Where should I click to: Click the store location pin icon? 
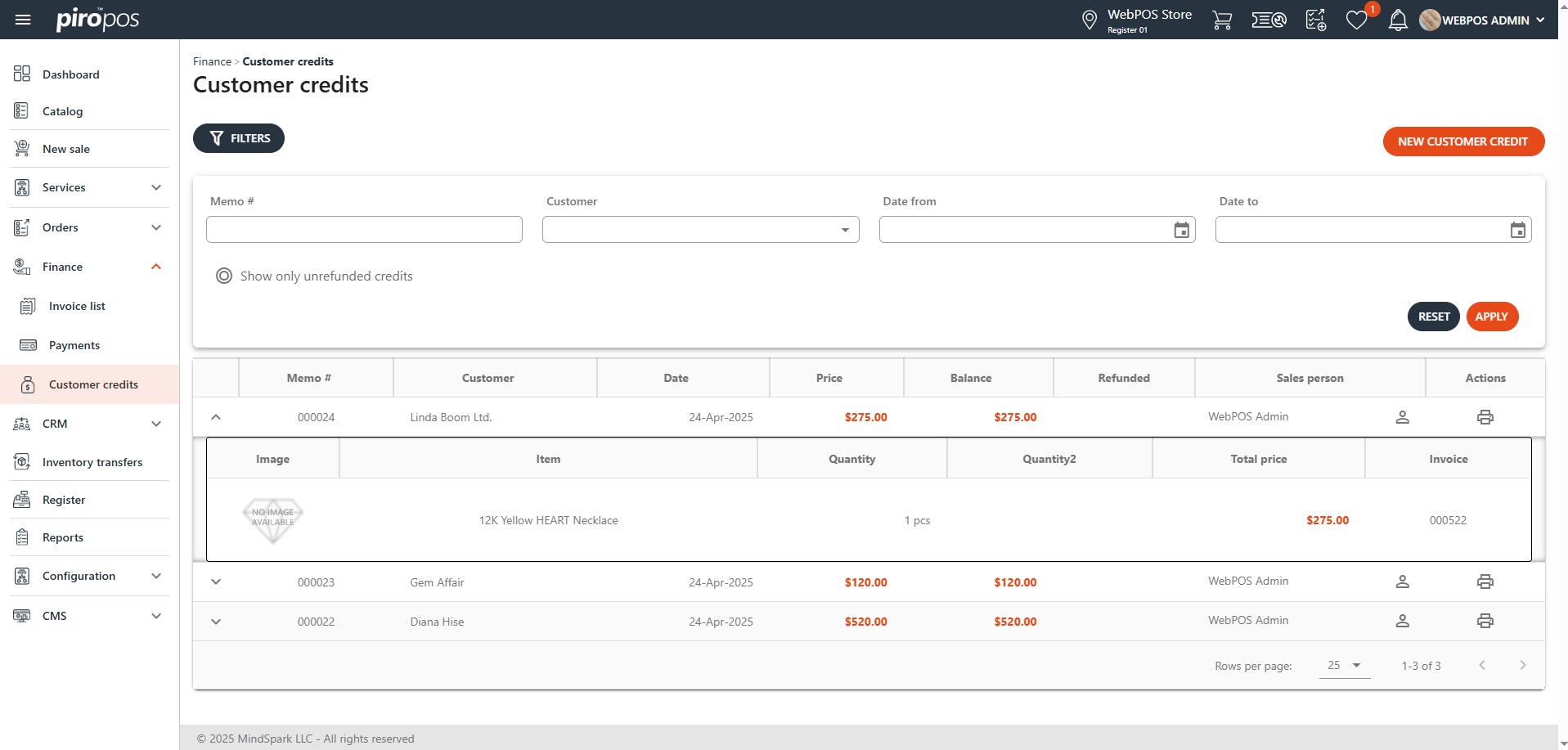1089,20
